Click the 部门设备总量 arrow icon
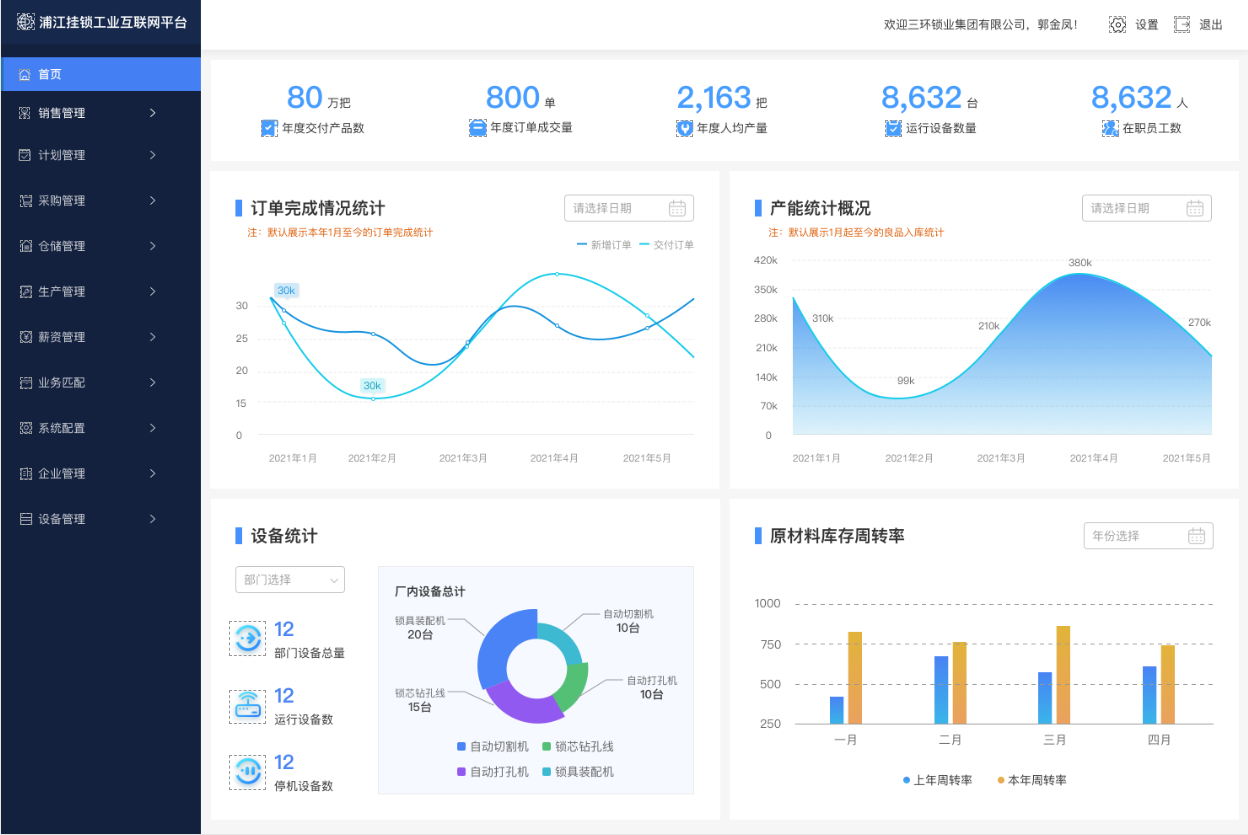This screenshot has width=1248, height=835. click(247, 638)
